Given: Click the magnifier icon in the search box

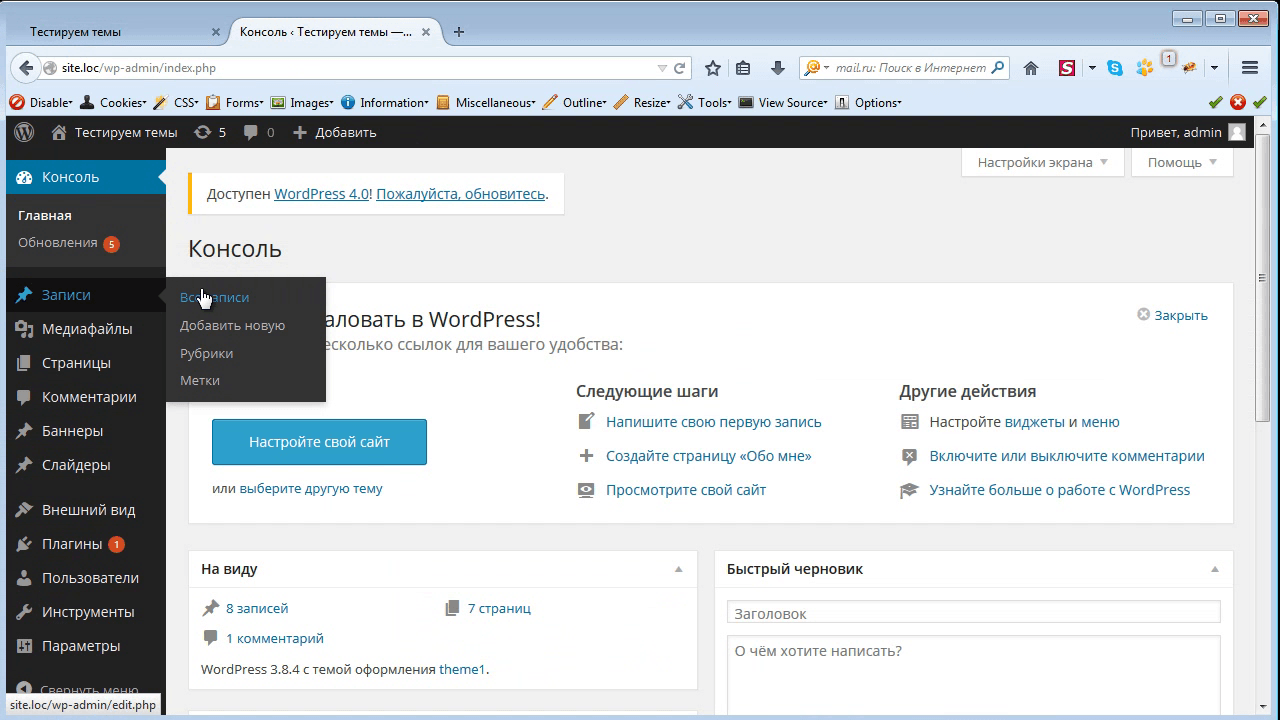Looking at the screenshot, I should pos(996,68).
